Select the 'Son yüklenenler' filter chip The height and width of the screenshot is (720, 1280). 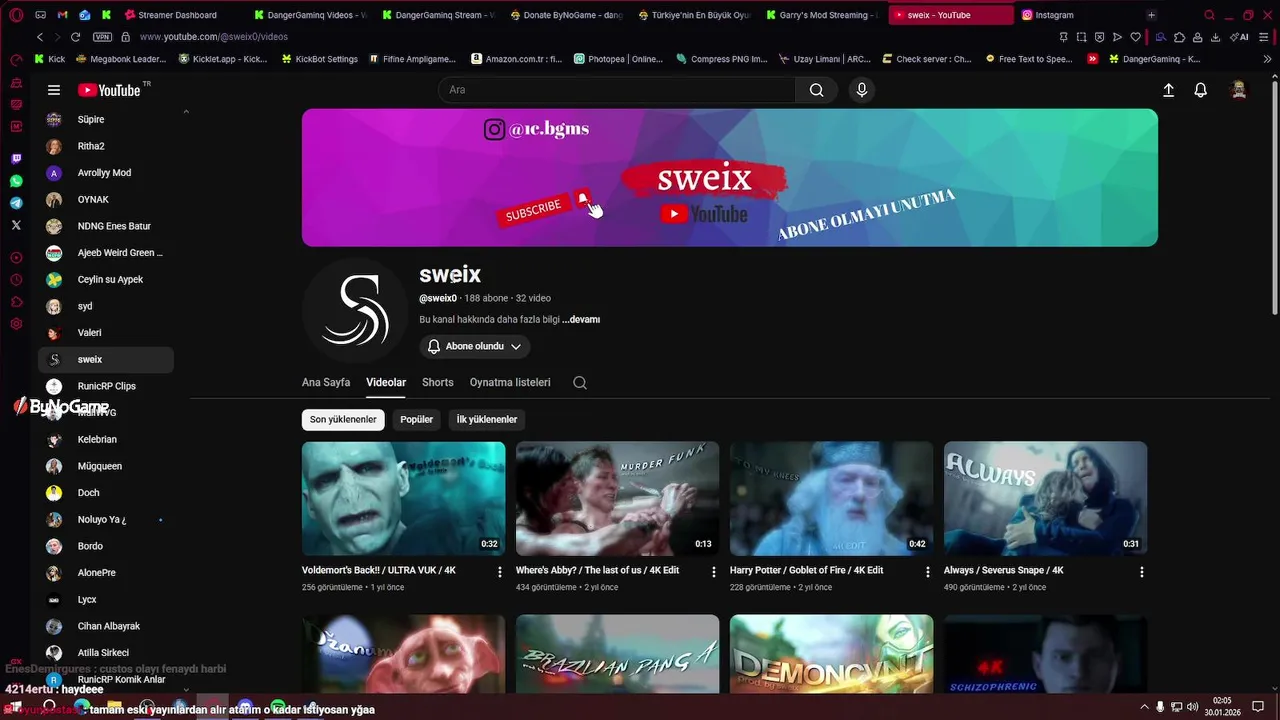(343, 420)
